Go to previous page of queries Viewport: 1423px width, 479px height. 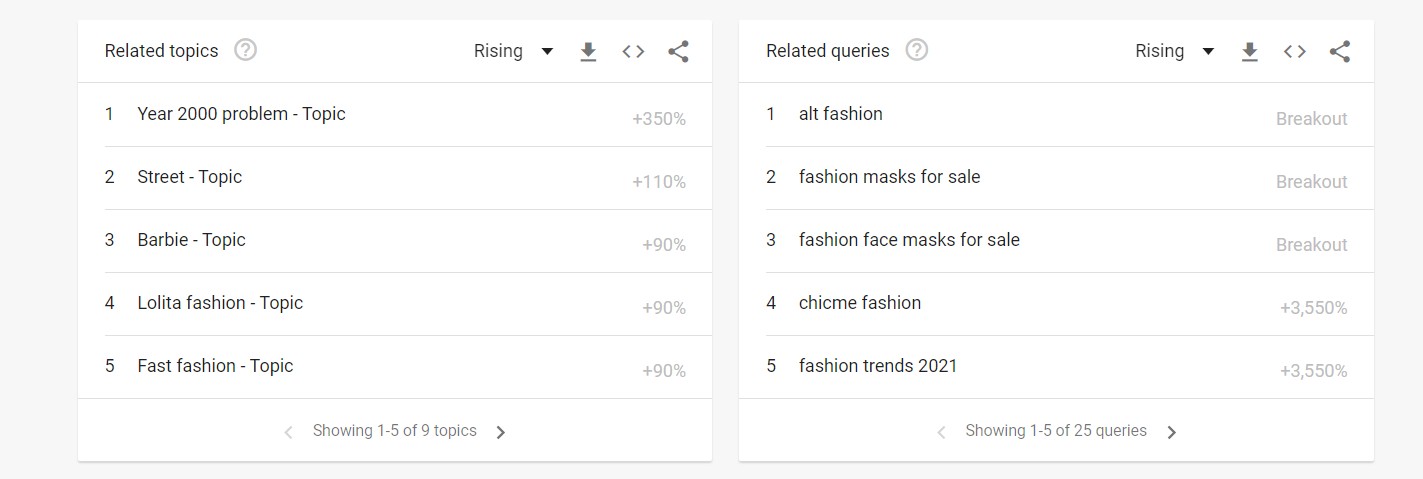(x=941, y=432)
